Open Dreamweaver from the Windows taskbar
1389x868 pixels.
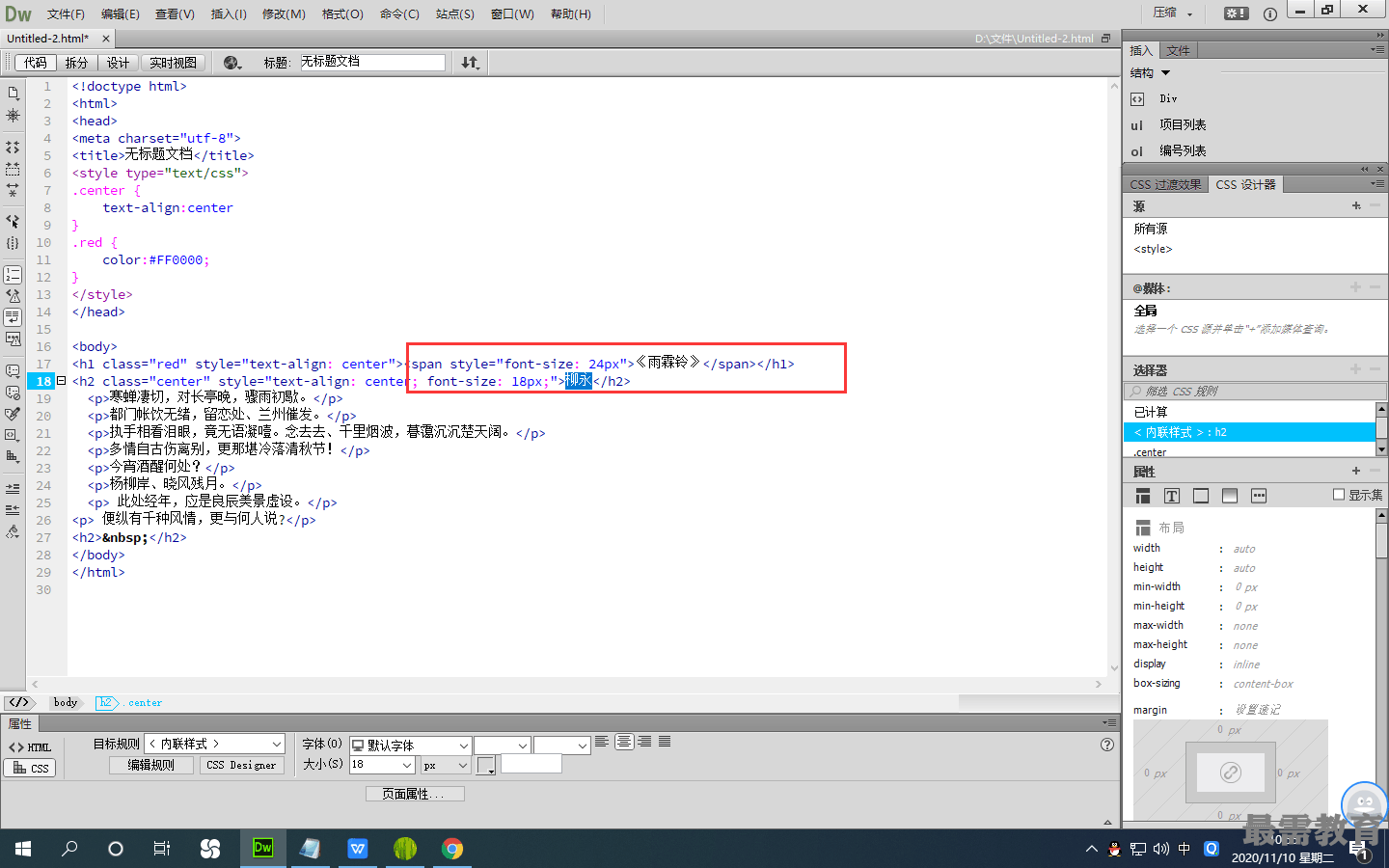pos(262,848)
